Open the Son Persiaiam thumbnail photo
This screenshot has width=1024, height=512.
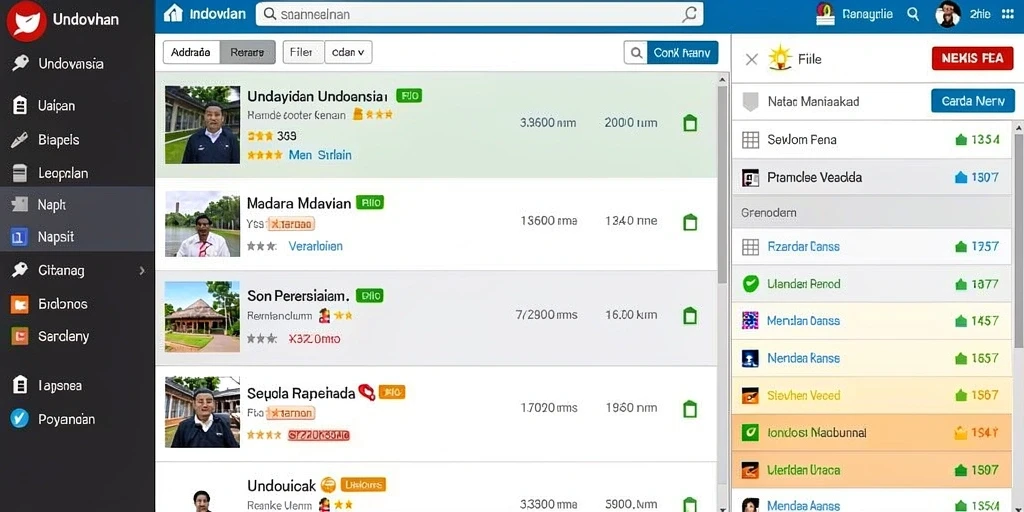pyautogui.click(x=202, y=316)
